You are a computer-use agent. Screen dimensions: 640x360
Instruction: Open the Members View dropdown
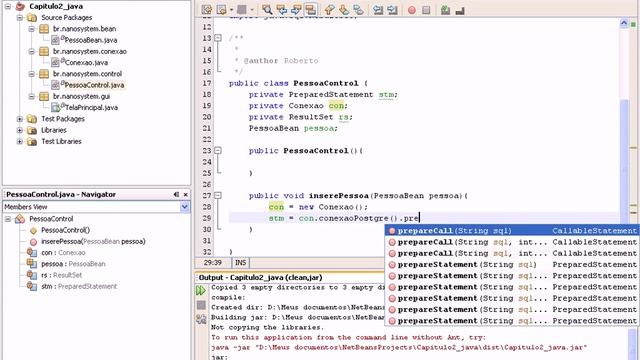[184, 207]
